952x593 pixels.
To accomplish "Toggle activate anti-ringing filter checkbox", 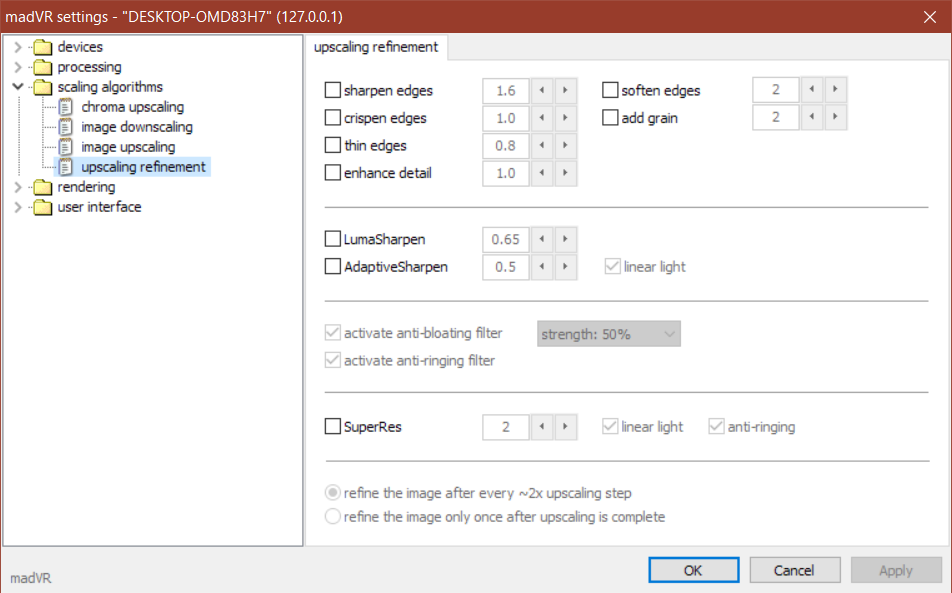I will pos(333,360).
